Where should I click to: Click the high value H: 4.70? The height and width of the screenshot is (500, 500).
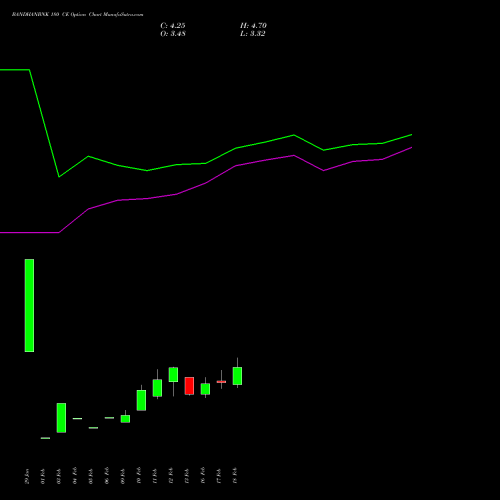pyautogui.click(x=253, y=26)
